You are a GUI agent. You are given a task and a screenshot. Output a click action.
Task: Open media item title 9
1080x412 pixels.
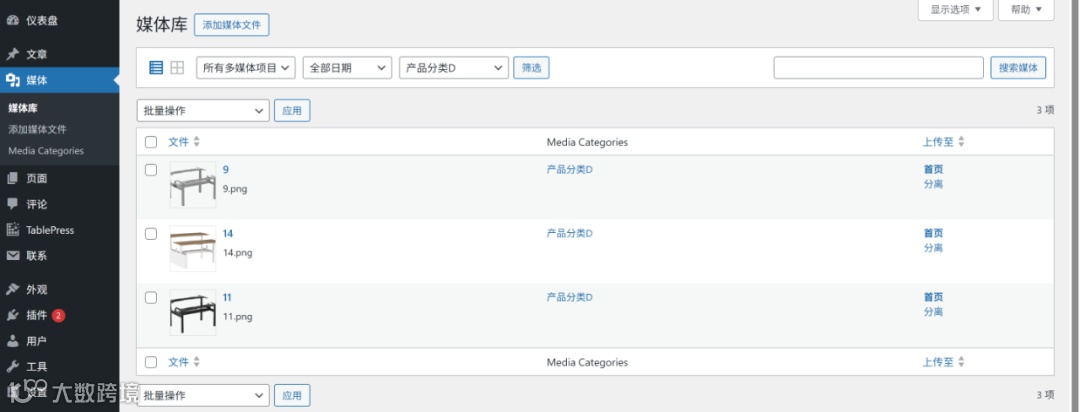point(226,169)
